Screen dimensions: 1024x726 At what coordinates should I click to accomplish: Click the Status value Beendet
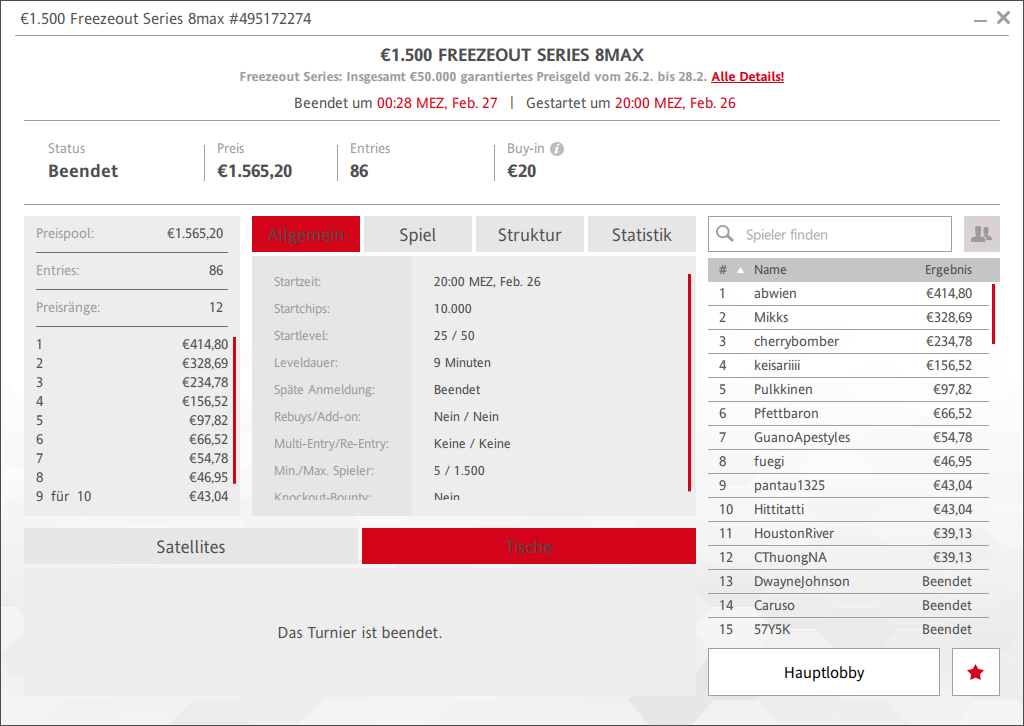click(83, 171)
